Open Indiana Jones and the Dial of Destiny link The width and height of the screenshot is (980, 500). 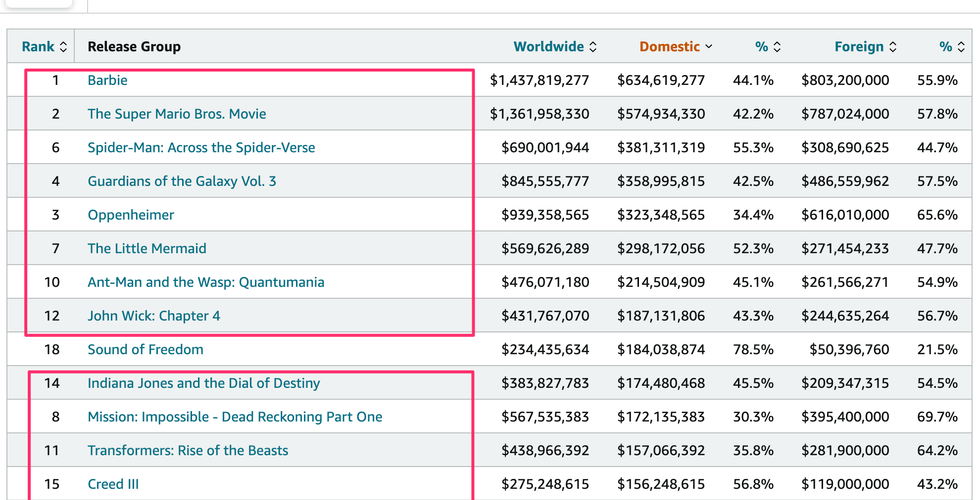pyautogui.click(x=204, y=383)
